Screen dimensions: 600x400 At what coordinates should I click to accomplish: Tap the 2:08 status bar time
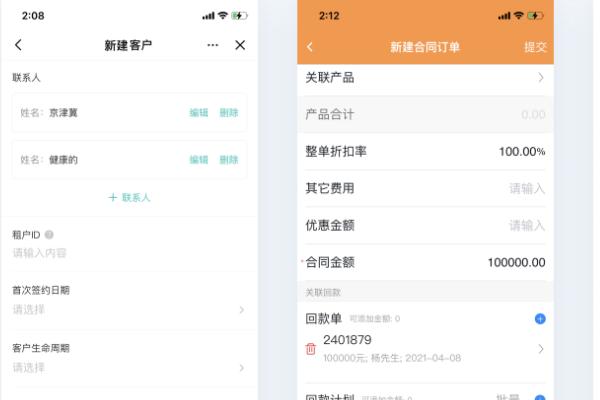point(33,16)
